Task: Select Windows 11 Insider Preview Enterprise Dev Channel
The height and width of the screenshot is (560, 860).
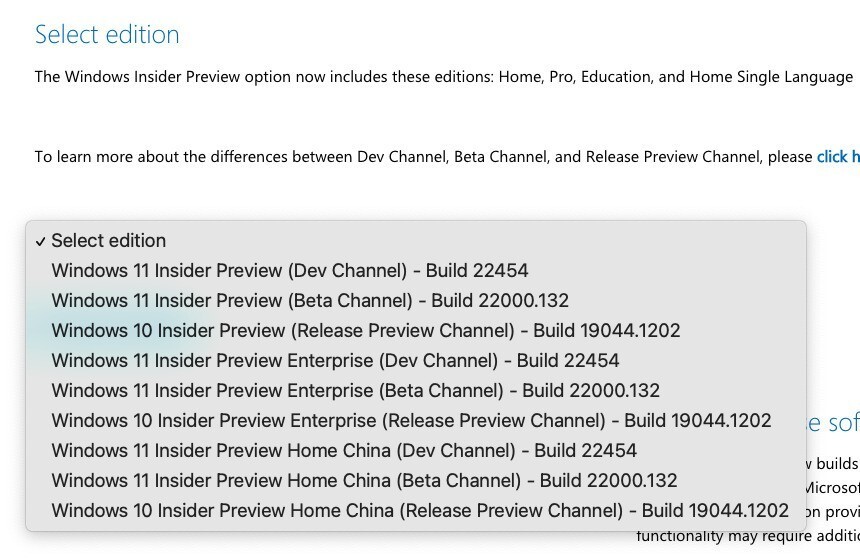Action: pyautogui.click(x=335, y=361)
